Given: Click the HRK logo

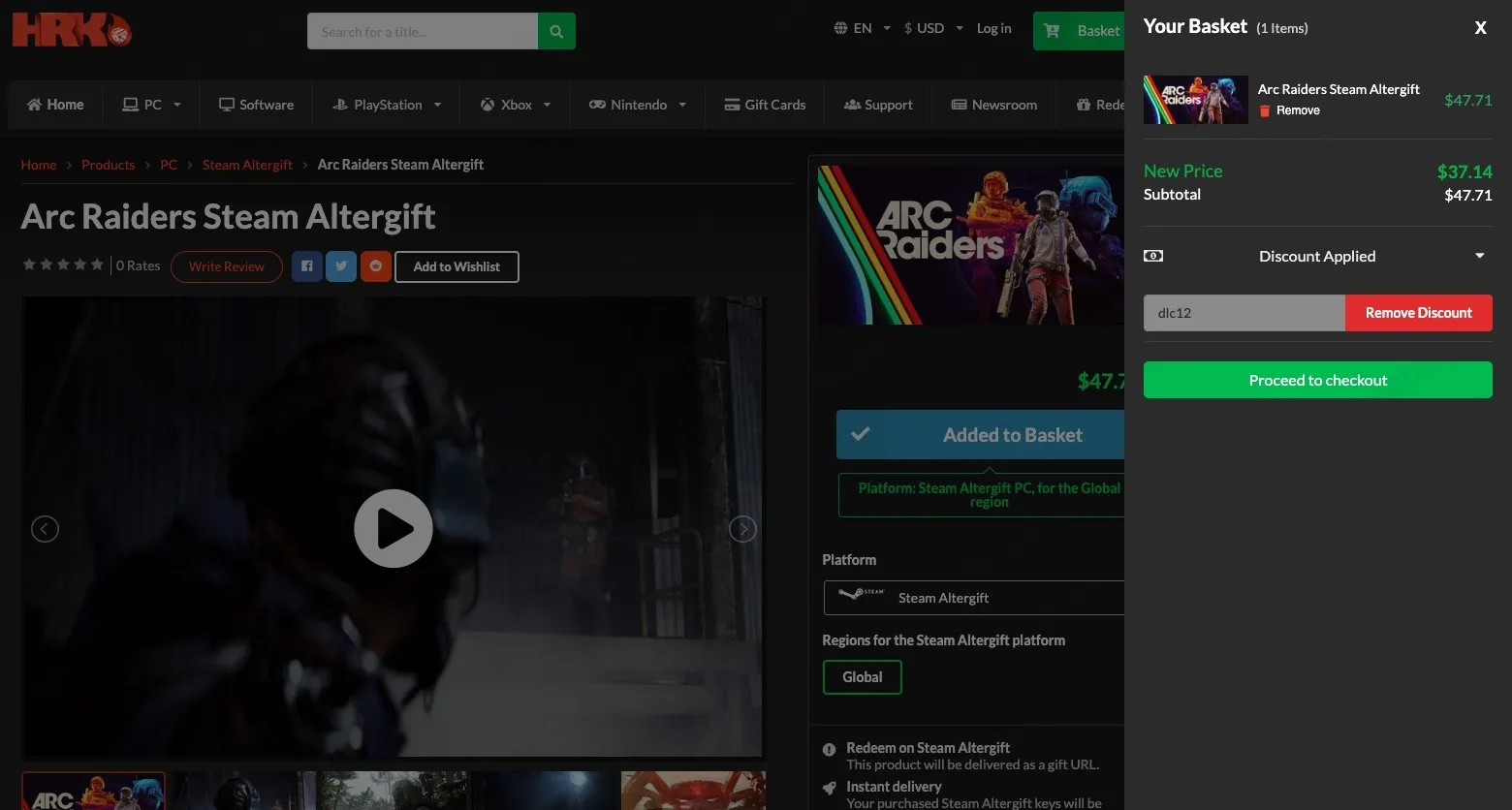Looking at the screenshot, I should pyautogui.click(x=72, y=30).
